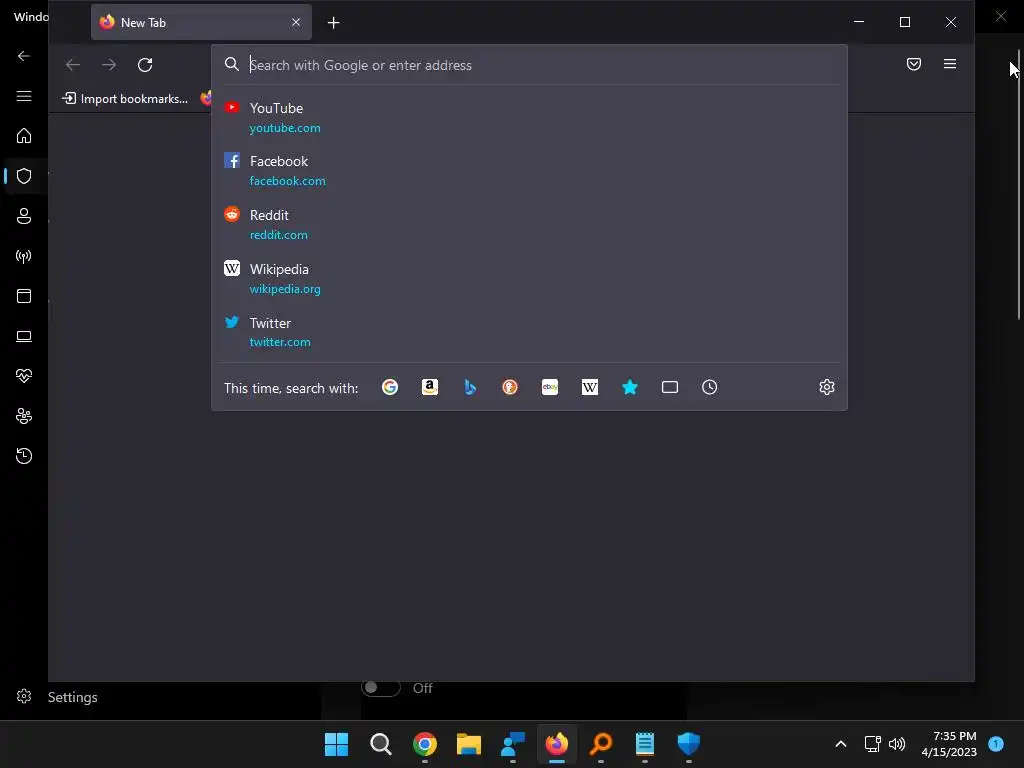Click Import bookmarks in bookmarks toolbar

pyautogui.click(x=125, y=99)
